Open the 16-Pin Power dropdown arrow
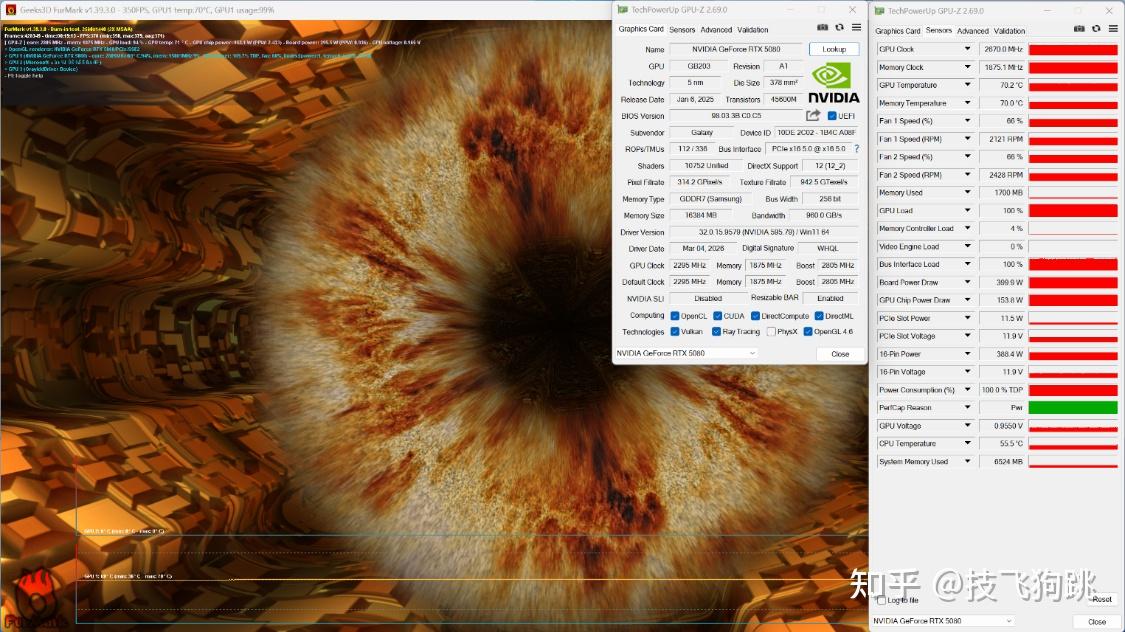 (x=967, y=354)
